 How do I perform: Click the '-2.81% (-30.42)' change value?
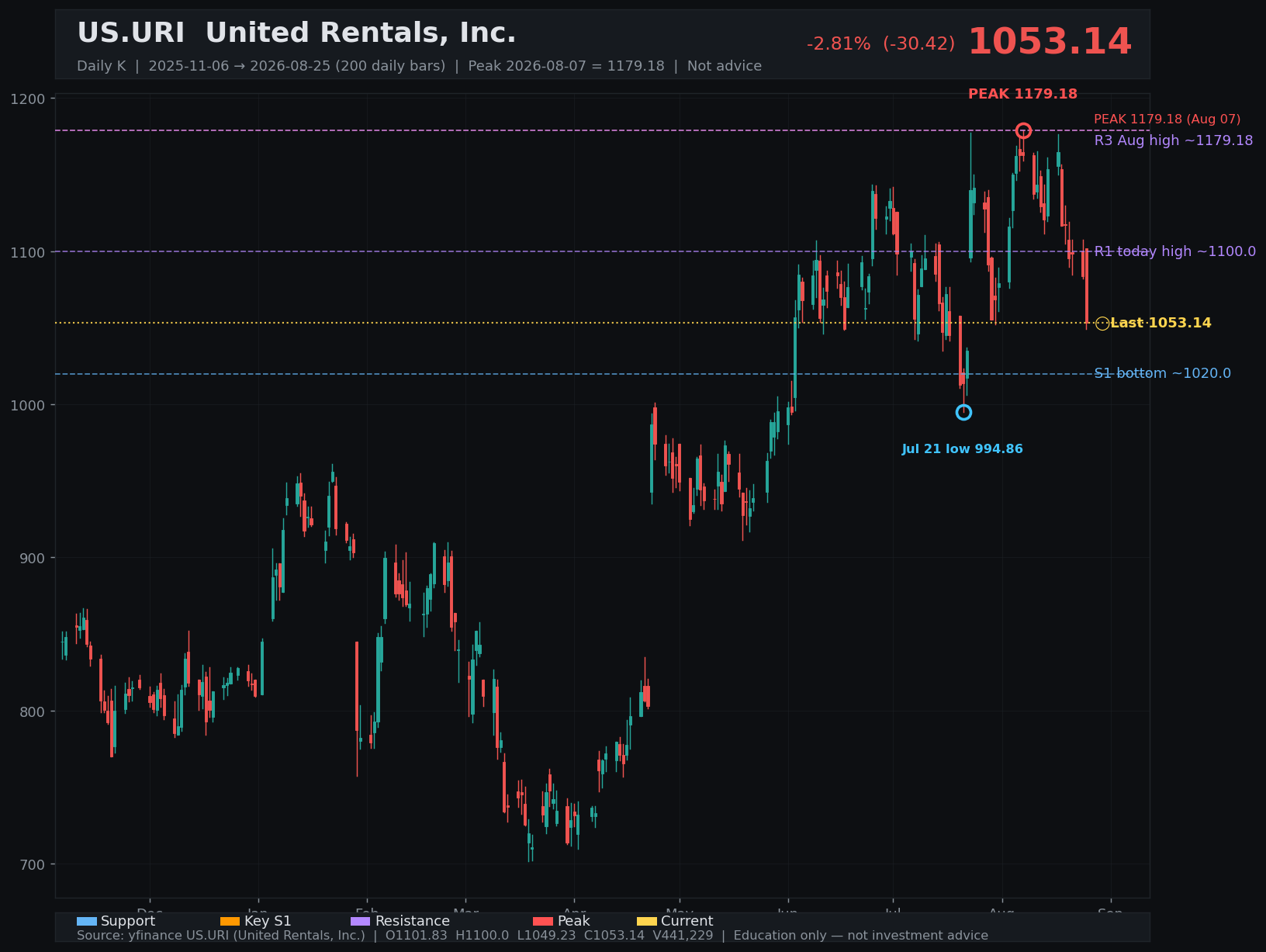click(880, 44)
